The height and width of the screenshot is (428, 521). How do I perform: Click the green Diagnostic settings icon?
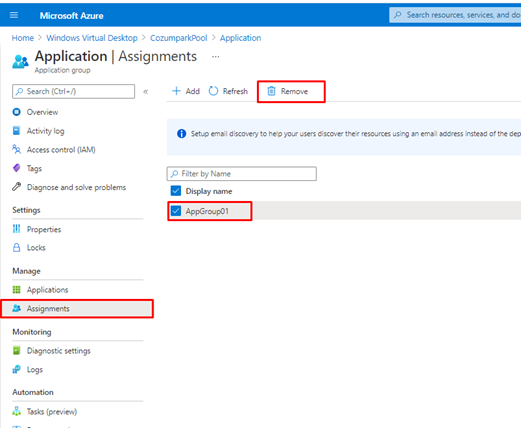16,350
